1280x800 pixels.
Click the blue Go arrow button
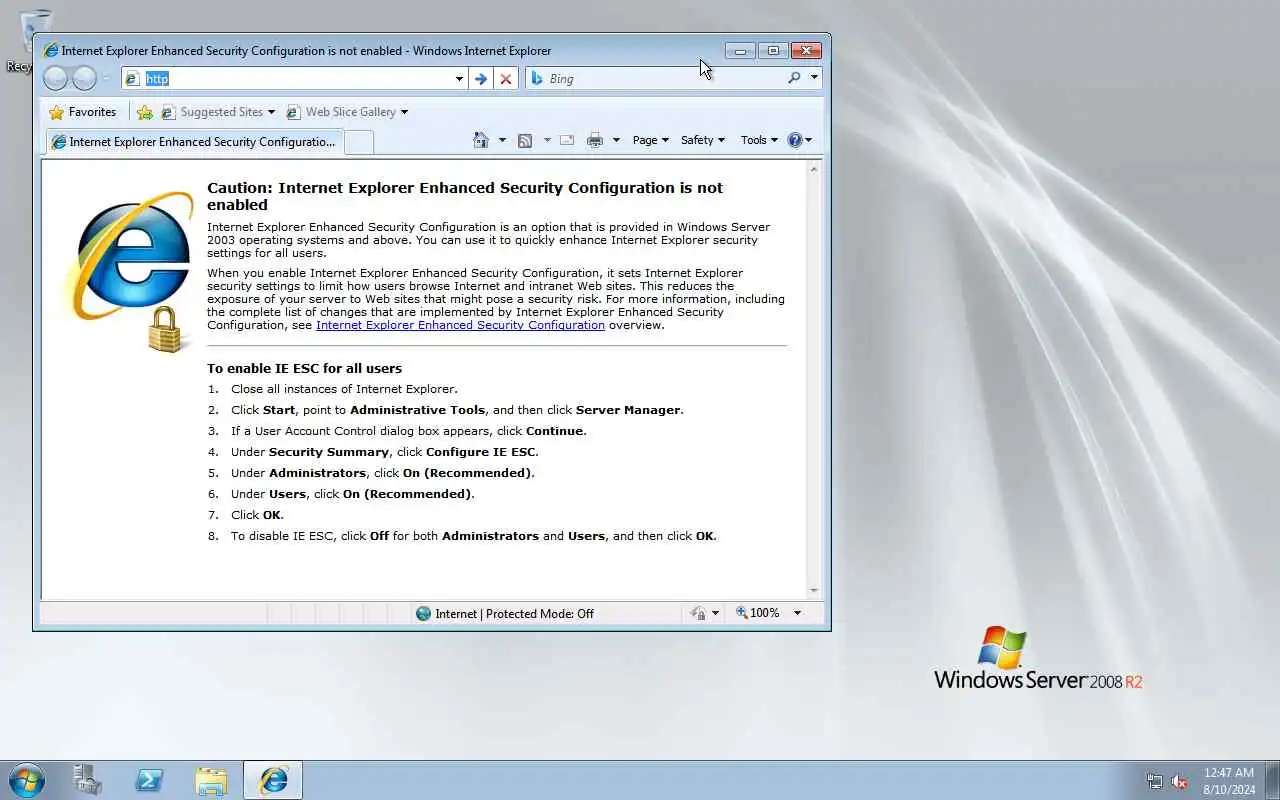[x=481, y=78]
